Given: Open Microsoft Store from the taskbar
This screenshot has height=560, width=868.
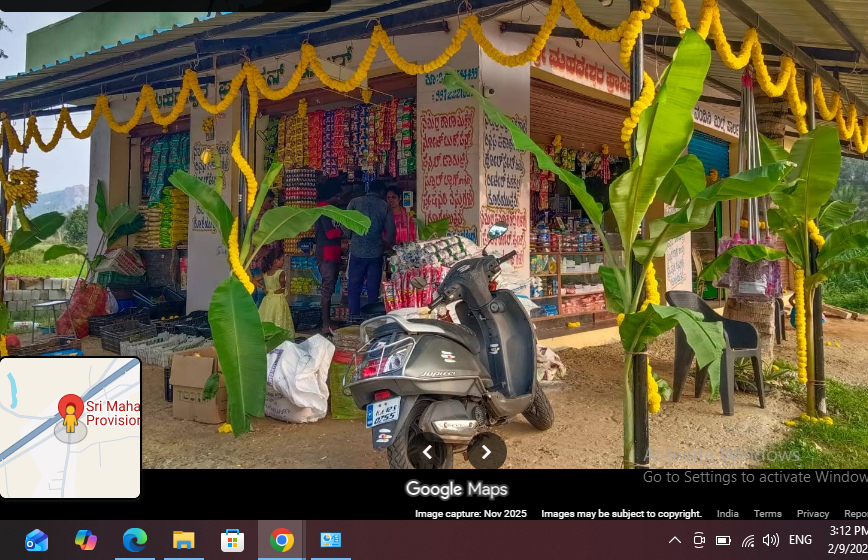Looking at the screenshot, I should pyautogui.click(x=232, y=540).
